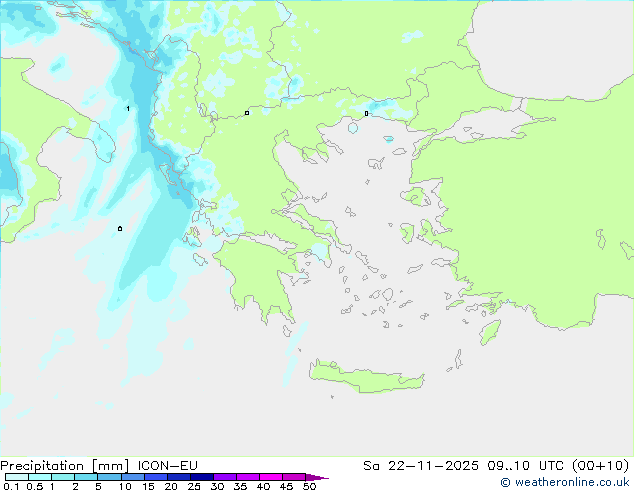Click the '[mm]' unit in the title
Viewport: 634px width, 490px height.
click(x=110, y=466)
